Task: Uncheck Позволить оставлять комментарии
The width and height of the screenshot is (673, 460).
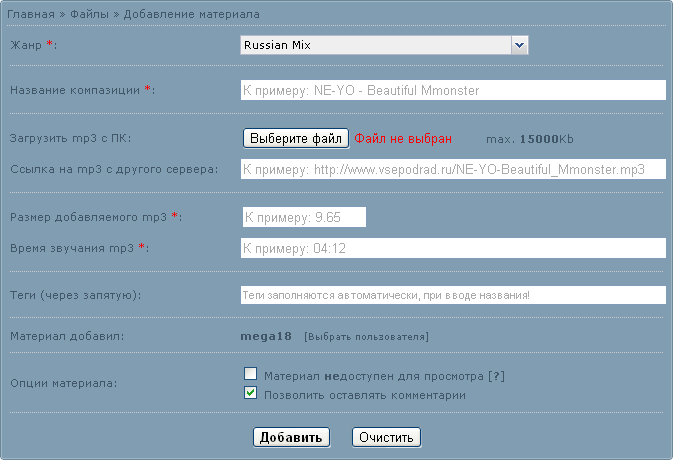Action: 251,393
